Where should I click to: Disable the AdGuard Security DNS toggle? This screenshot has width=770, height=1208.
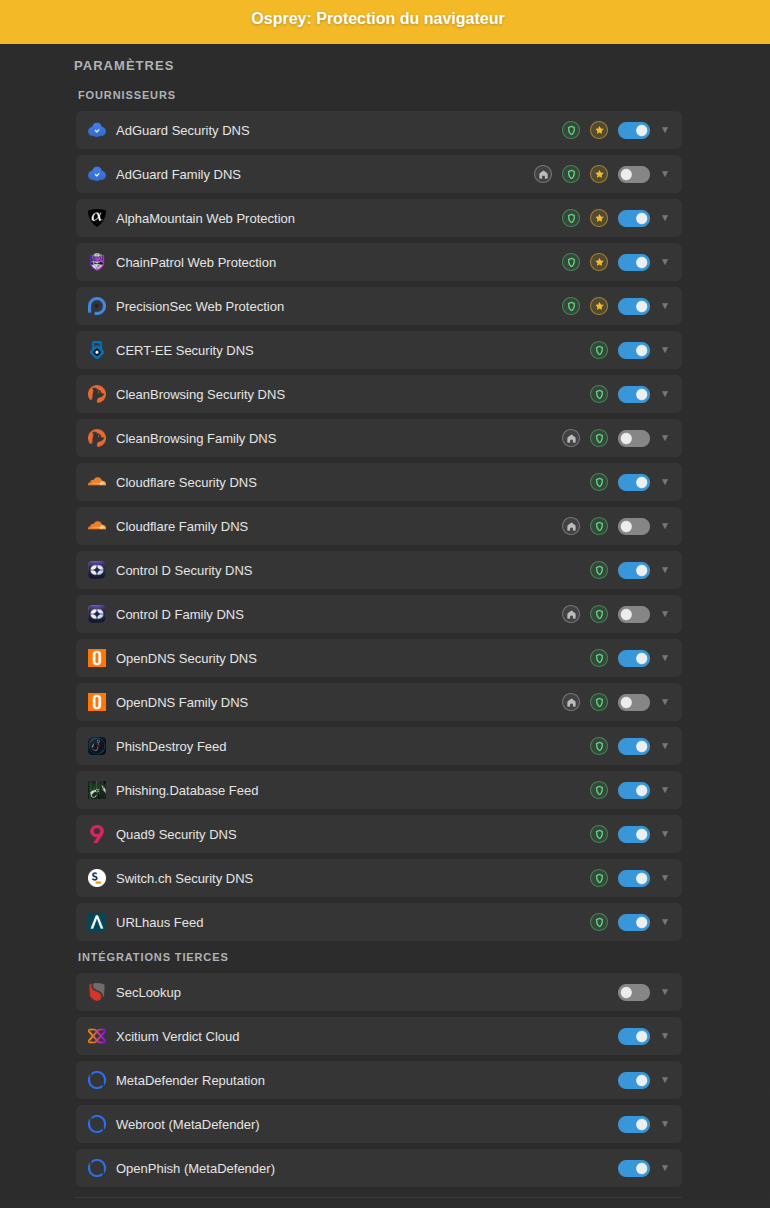[x=634, y=130]
